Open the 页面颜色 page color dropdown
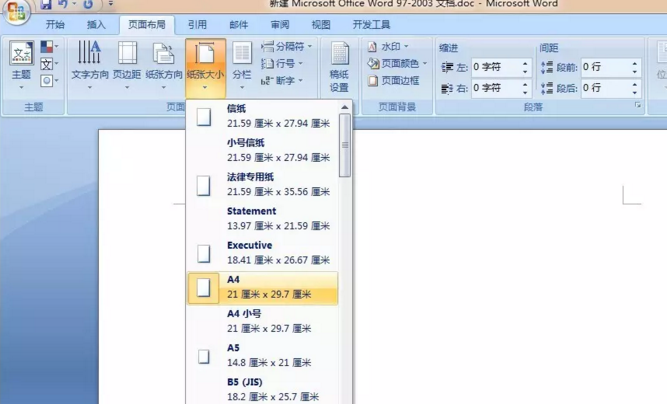 coord(397,64)
